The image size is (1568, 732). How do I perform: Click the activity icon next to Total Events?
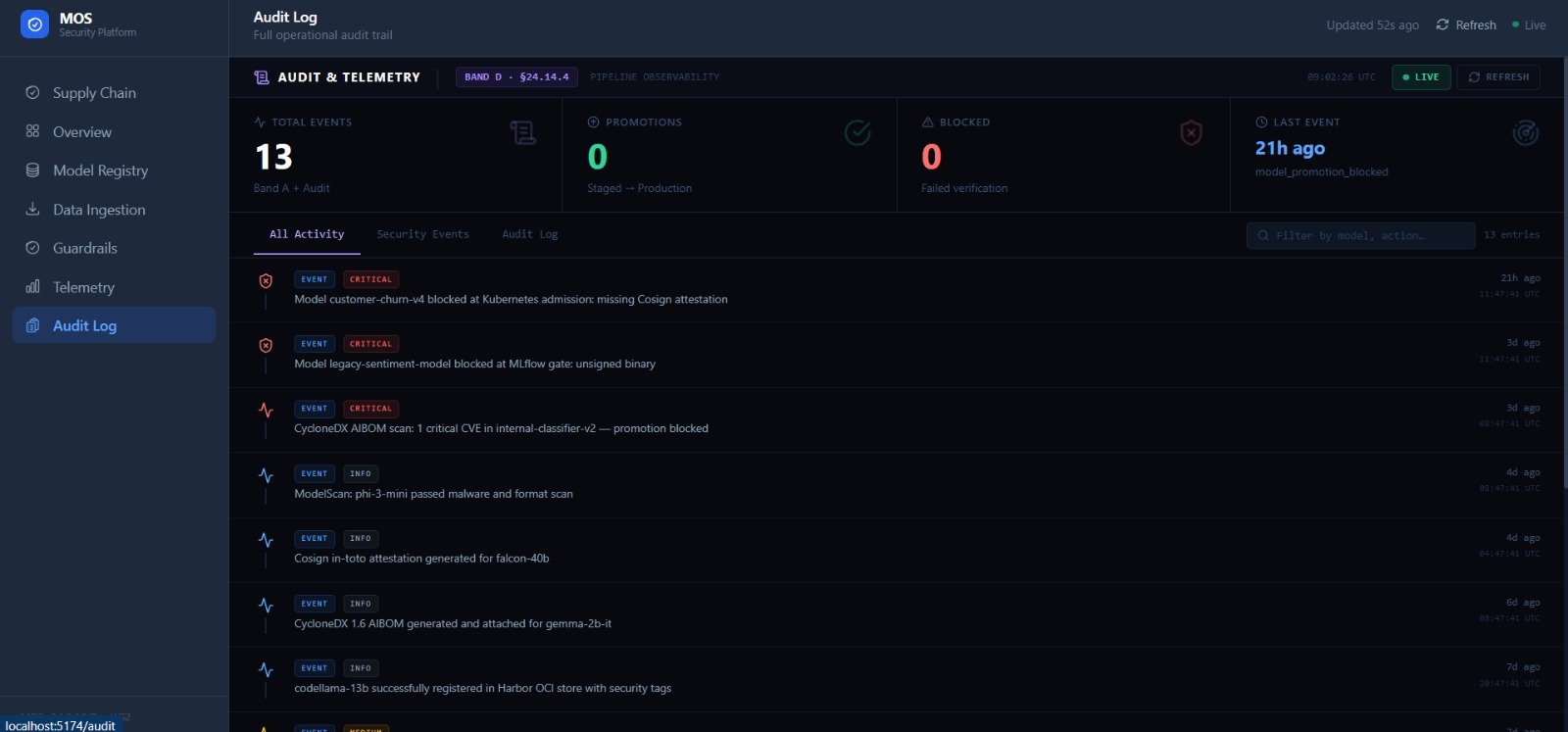tap(260, 122)
